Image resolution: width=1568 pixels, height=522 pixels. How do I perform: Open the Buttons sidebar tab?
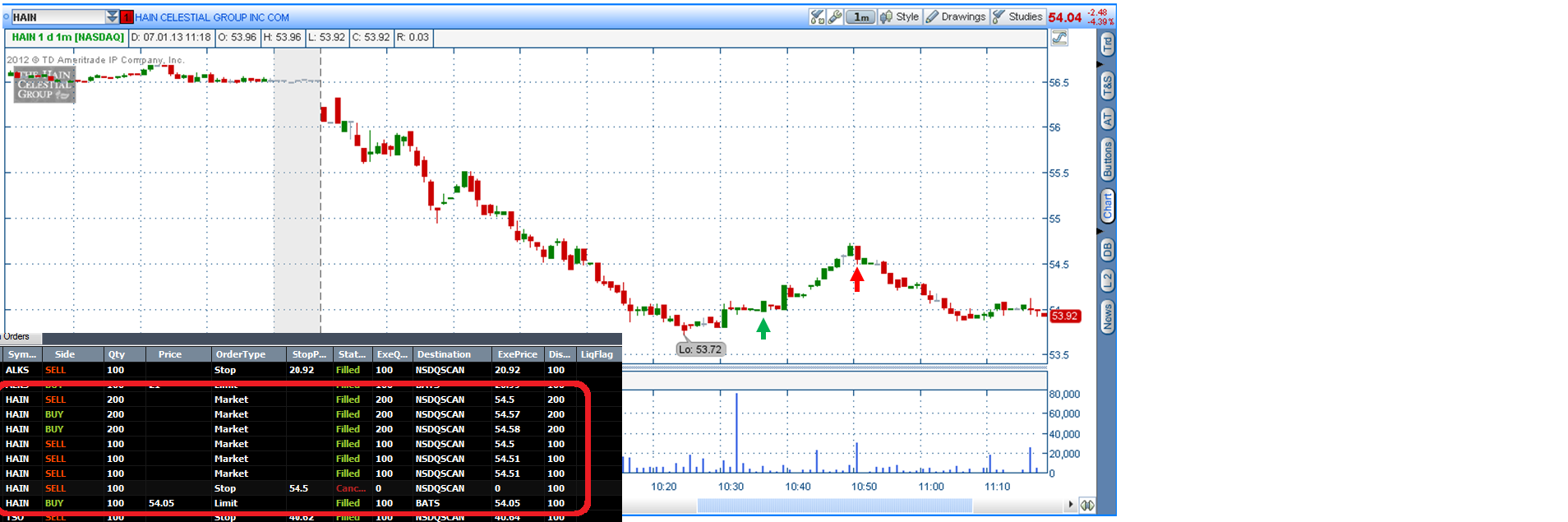coord(1107,159)
